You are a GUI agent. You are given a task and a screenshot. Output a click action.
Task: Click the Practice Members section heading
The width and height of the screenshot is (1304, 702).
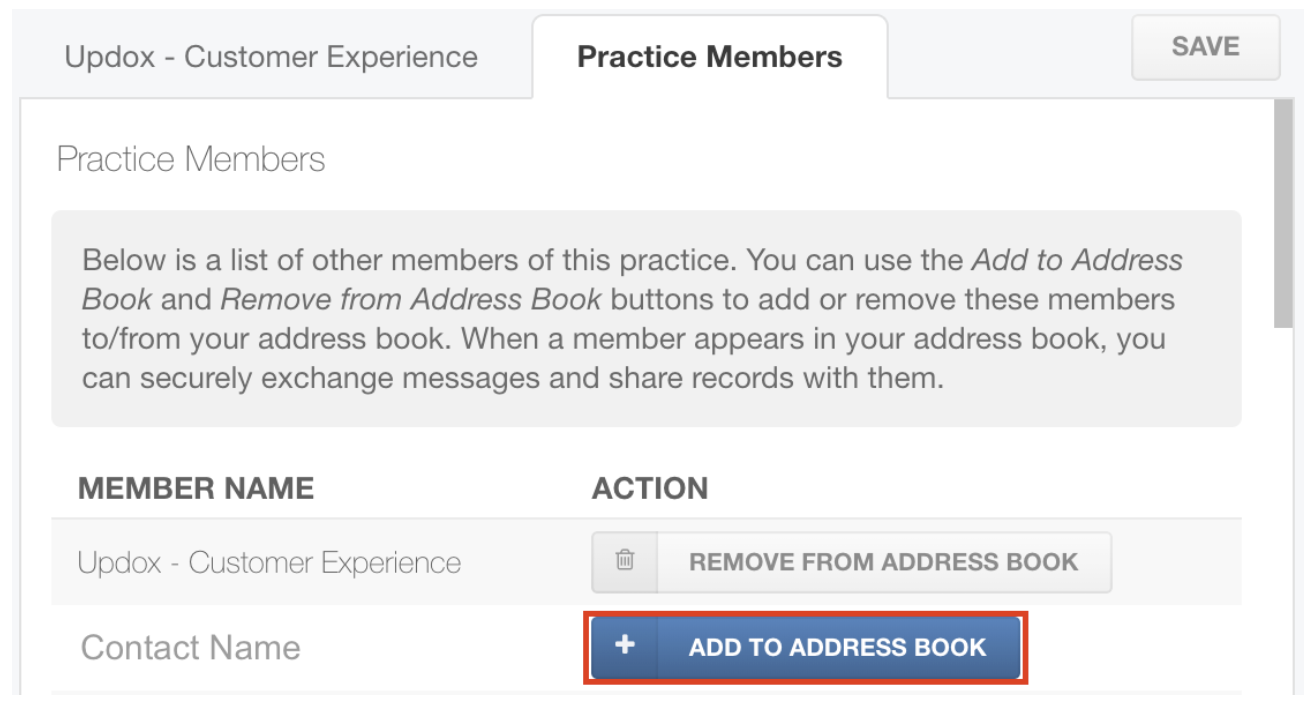coord(191,159)
